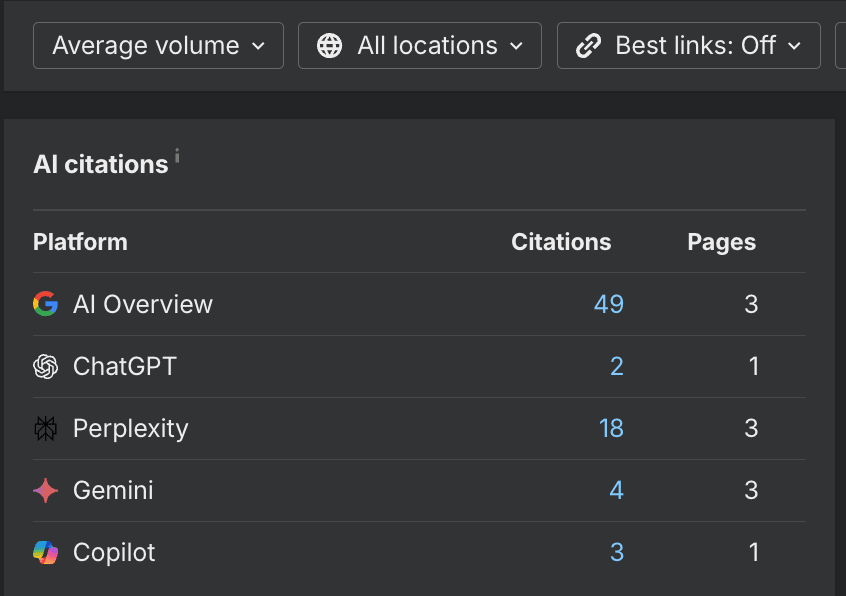Open the Best links: Off dropdown
The image size is (846, 596).
[x=688, y=45]
